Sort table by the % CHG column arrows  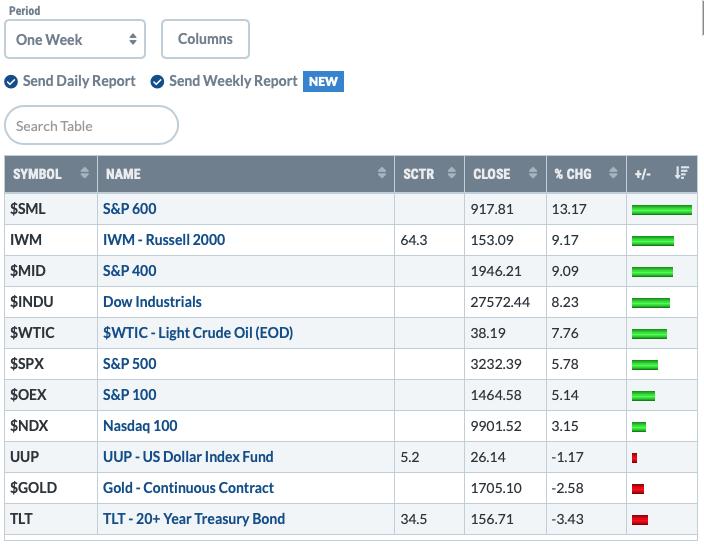613,173
